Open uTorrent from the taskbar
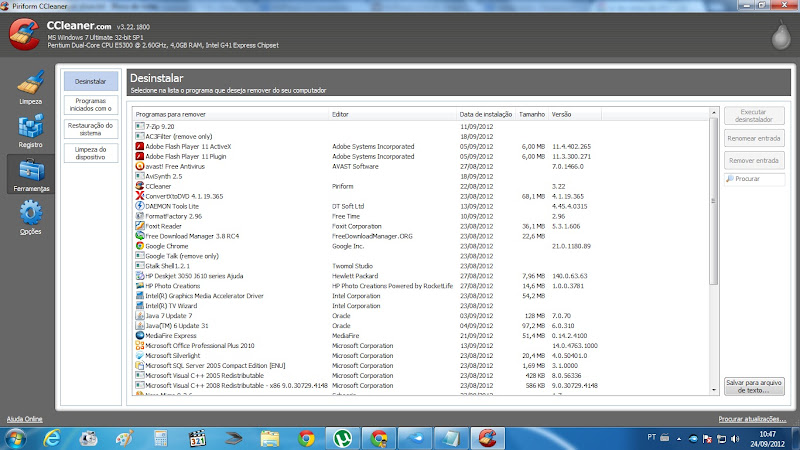The height and width of the screenshot is (450, 800). [342, 439]
